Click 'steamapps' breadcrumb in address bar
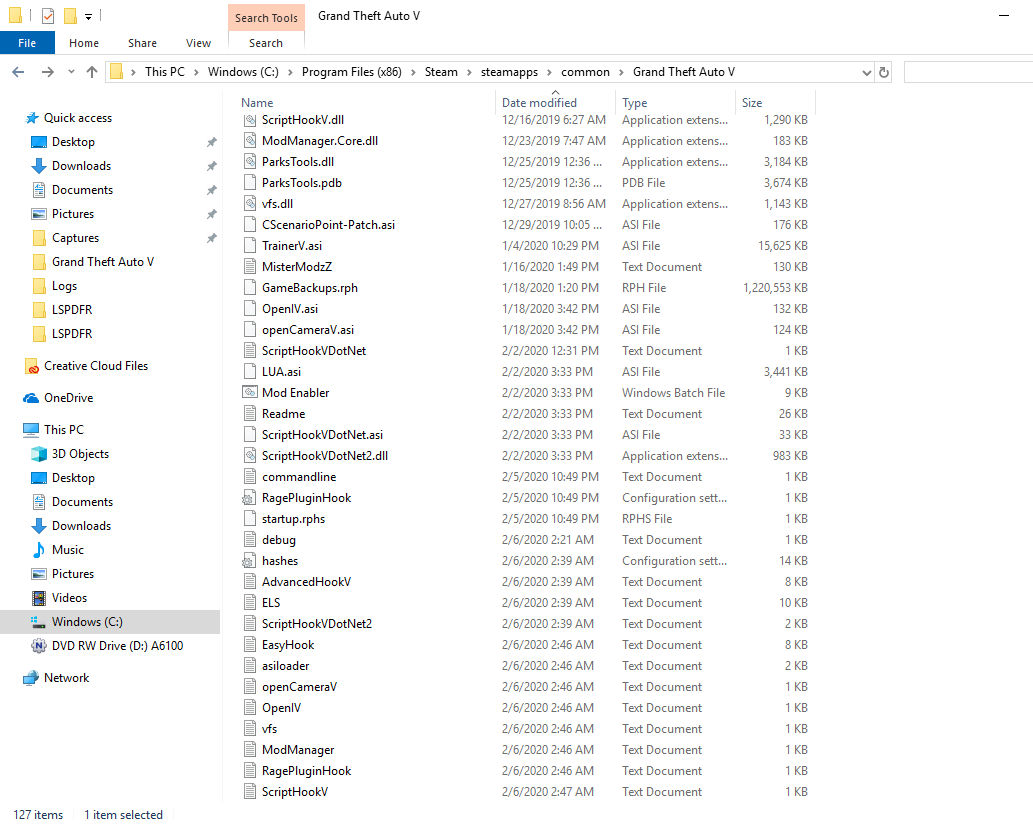The height and width of the screenshot is (827, 1033). 509,72
